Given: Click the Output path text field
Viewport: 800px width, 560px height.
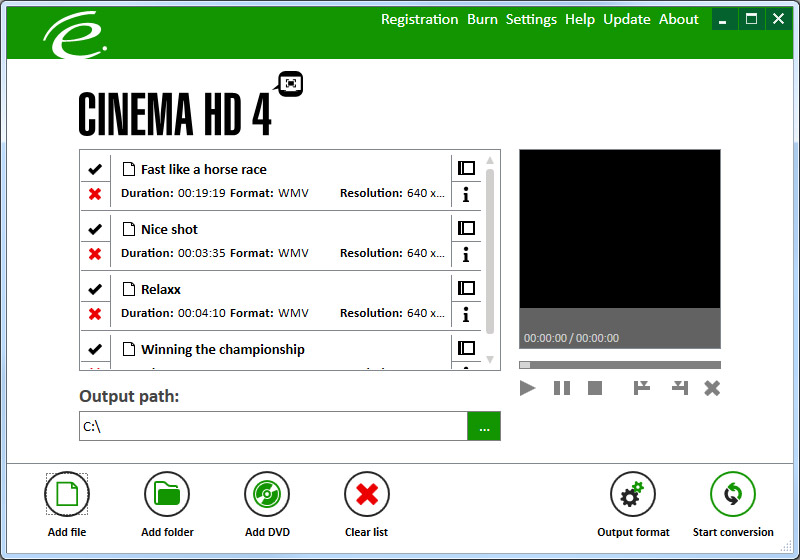Looking at the screenshot, I should (273, 426).
